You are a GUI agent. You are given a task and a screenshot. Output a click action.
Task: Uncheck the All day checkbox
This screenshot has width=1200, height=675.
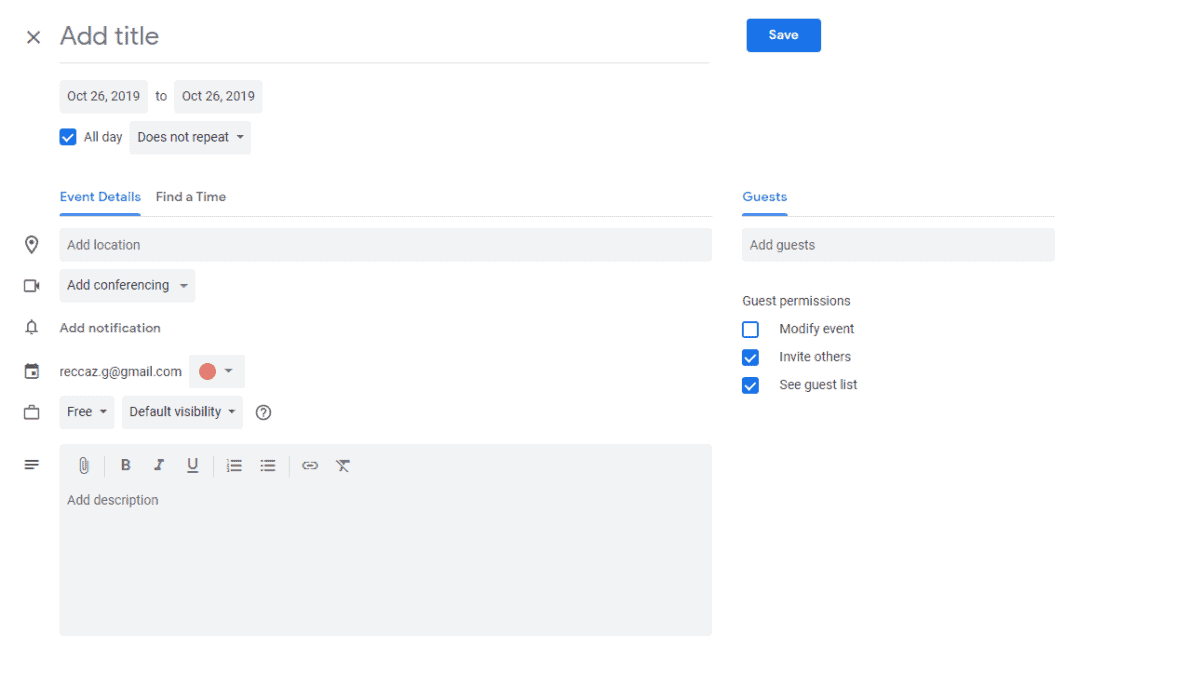(x=68, y=138)
